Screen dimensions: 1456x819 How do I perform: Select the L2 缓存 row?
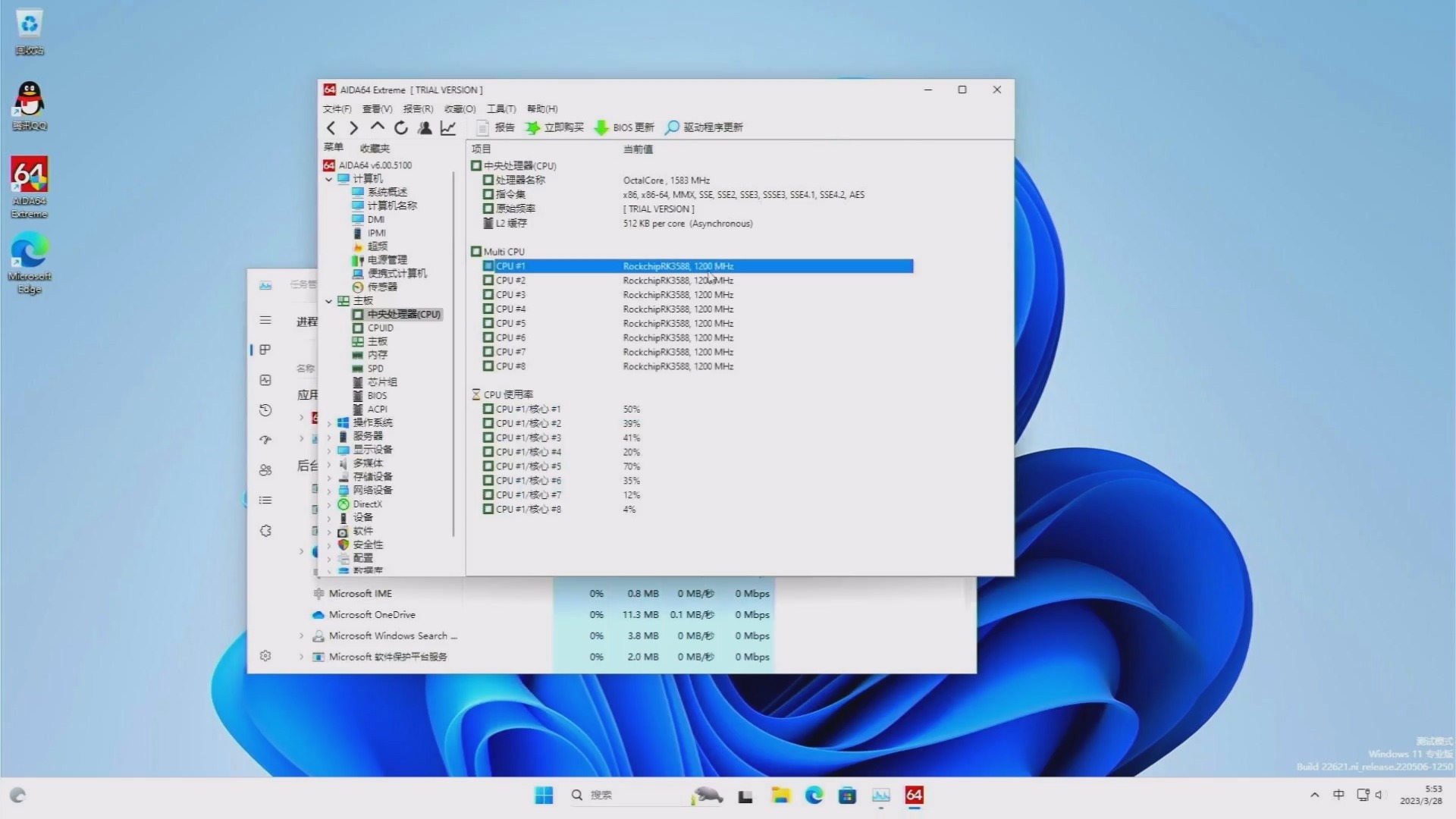click(x=698, y=224)
